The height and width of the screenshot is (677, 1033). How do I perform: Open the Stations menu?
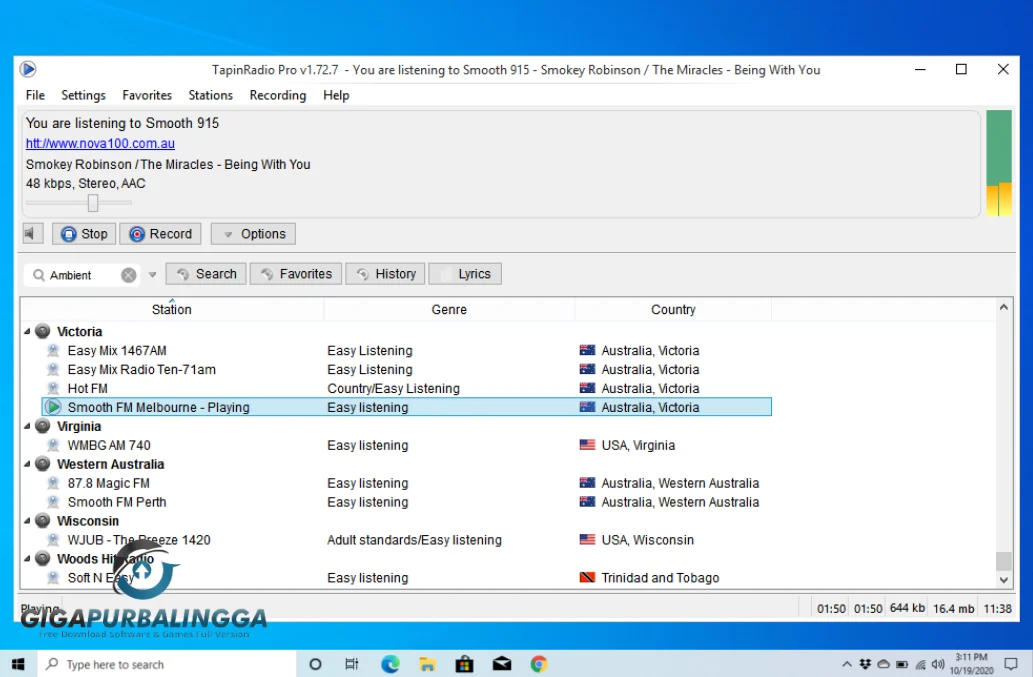tap(210, 95)
